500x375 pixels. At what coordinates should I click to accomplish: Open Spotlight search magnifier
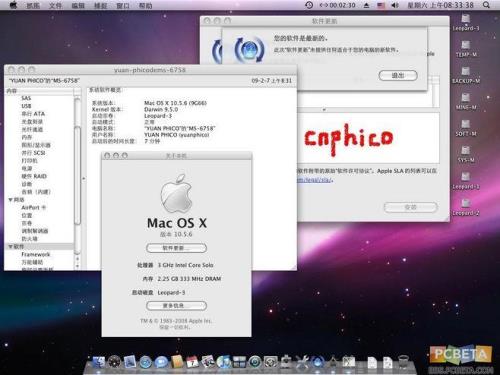[486, 5]
